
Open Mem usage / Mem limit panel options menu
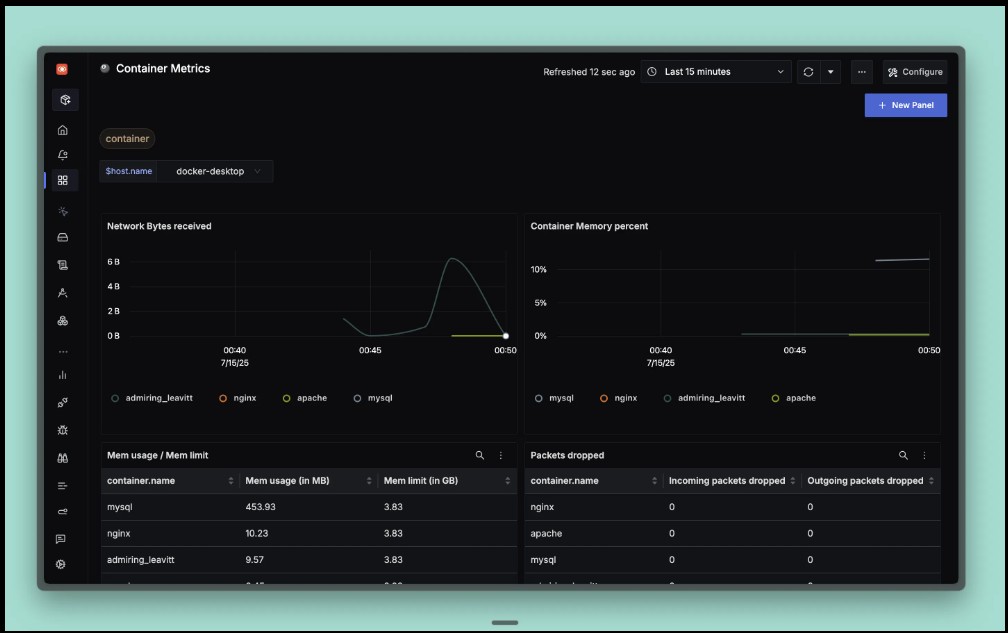pyautogui.click(x=501, y=455)
